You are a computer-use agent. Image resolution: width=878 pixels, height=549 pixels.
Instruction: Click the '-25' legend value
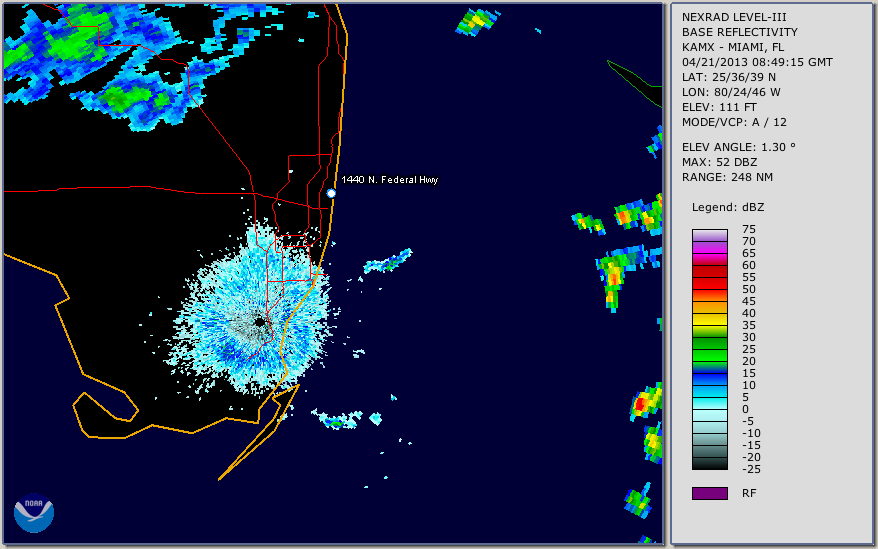pyautogui.click(x=751, y=469)
